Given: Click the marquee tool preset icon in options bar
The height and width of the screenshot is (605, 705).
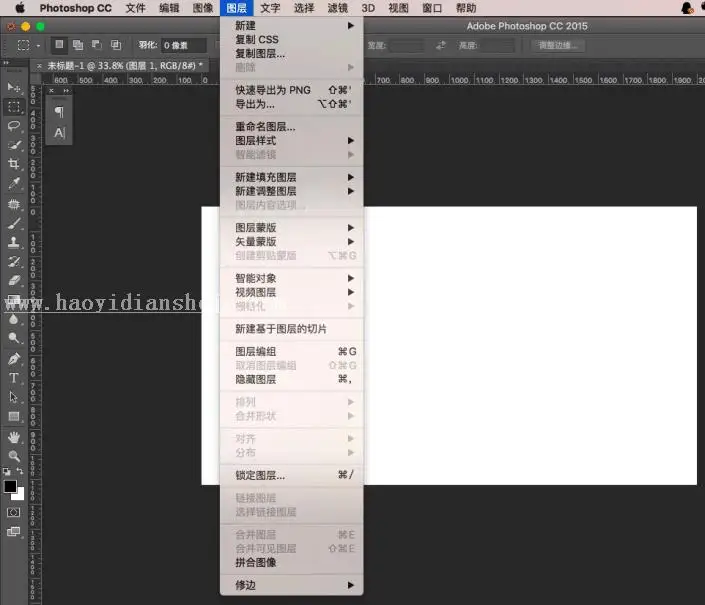Looking at the screenshot, I should tap(23, 45).
